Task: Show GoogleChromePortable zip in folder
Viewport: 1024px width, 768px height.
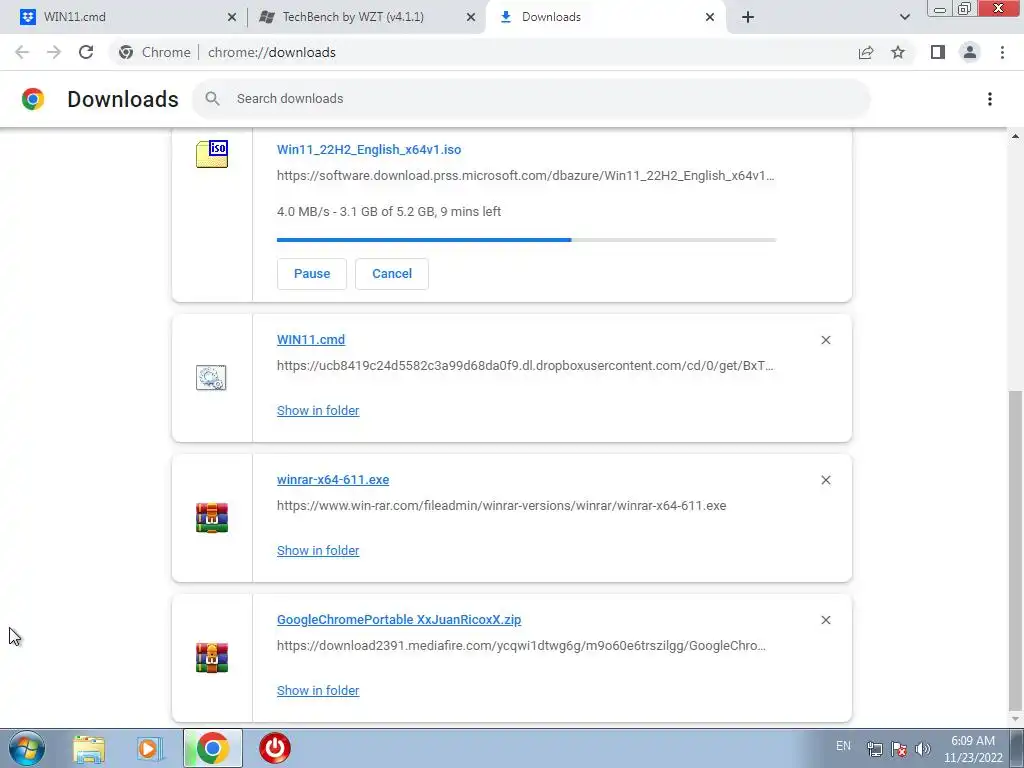Action: pyautogui.click(x=318, y=690)
